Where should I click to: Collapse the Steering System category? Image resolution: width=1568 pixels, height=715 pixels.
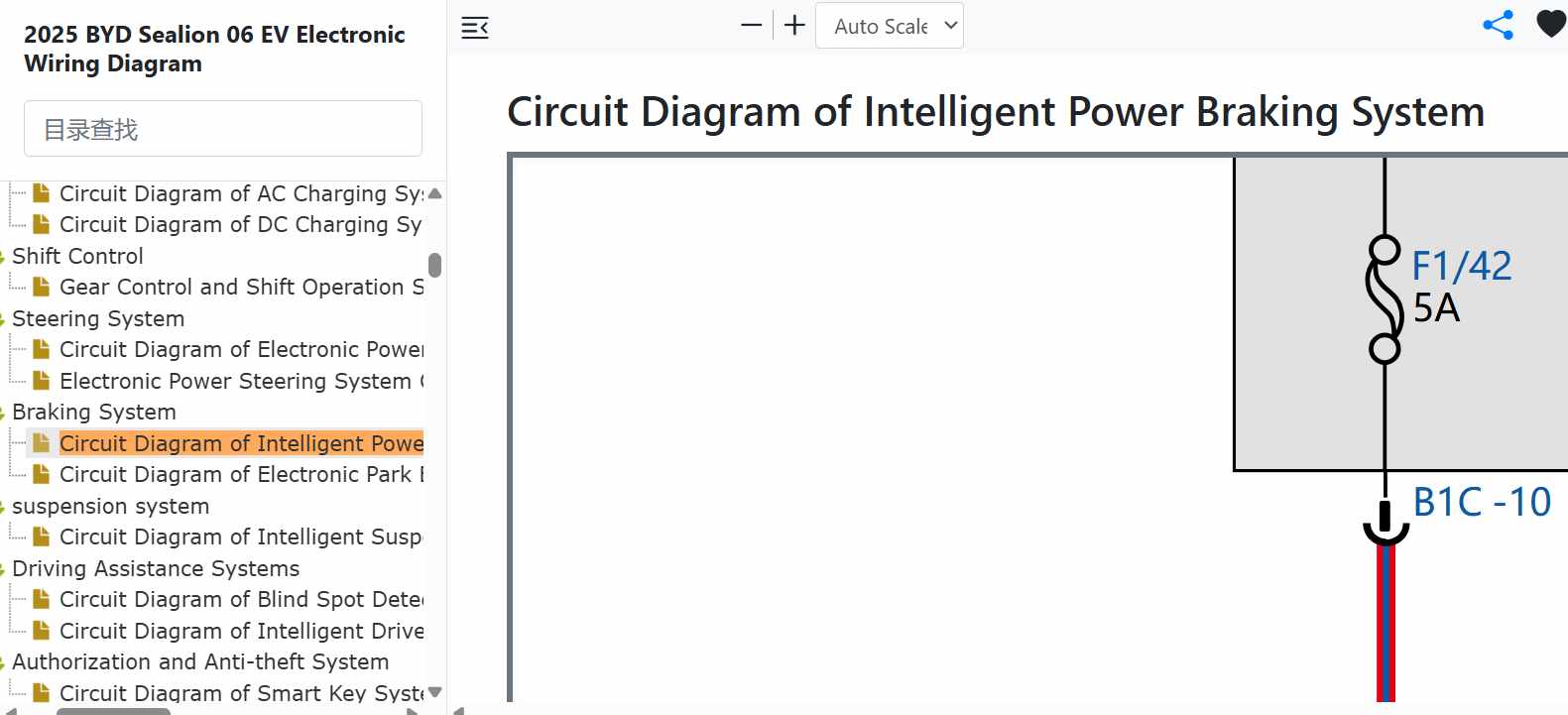tap(98, 318)
